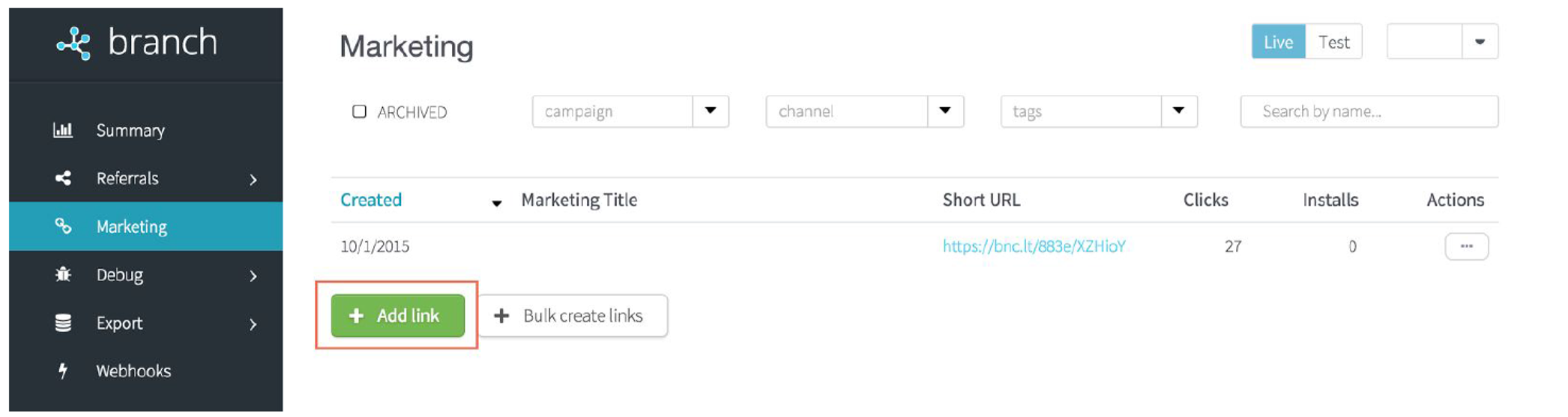1568x417 pixels.
Task: Open the tags filter dropdown arrow
Action: [1179, 111]
